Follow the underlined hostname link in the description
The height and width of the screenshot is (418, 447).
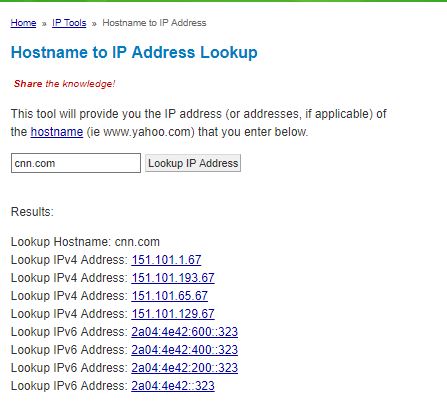57,132
